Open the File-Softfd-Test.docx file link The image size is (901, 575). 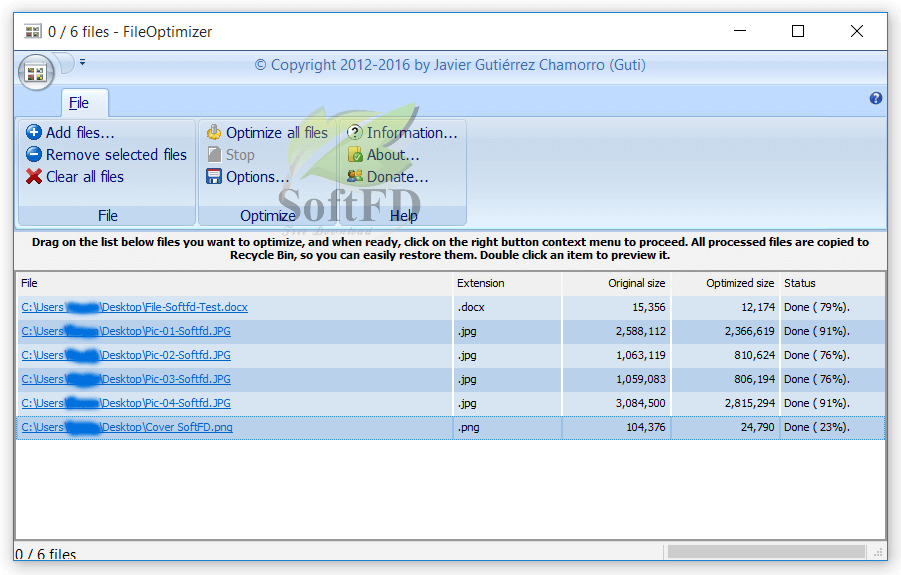pos(134,307)
